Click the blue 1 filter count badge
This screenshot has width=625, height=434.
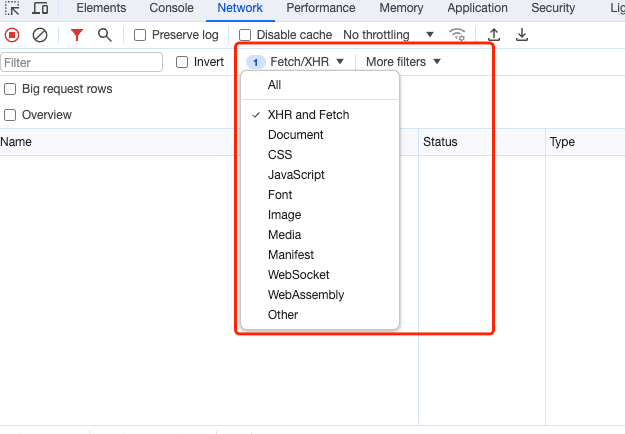(x=256, y=62)
